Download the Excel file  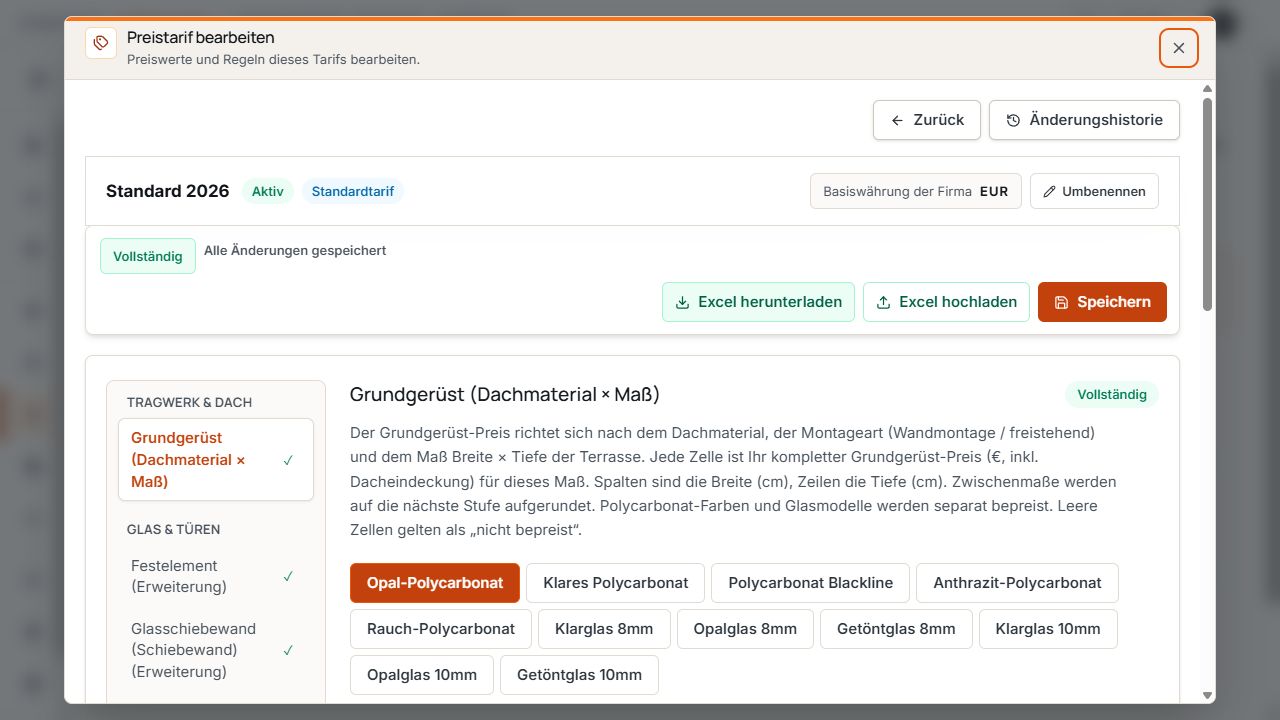[758, 302]
